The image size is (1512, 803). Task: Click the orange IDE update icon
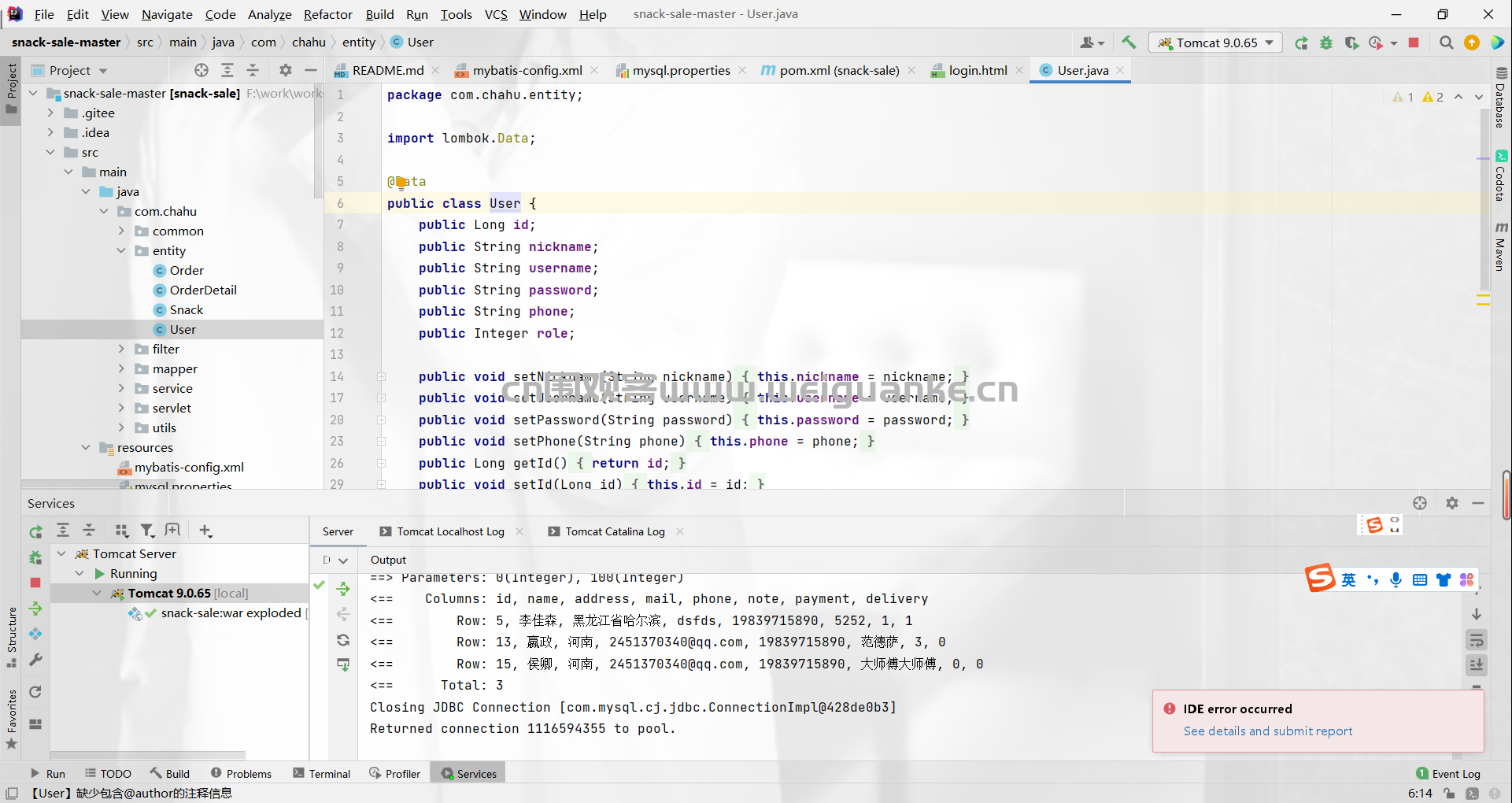1471,43
